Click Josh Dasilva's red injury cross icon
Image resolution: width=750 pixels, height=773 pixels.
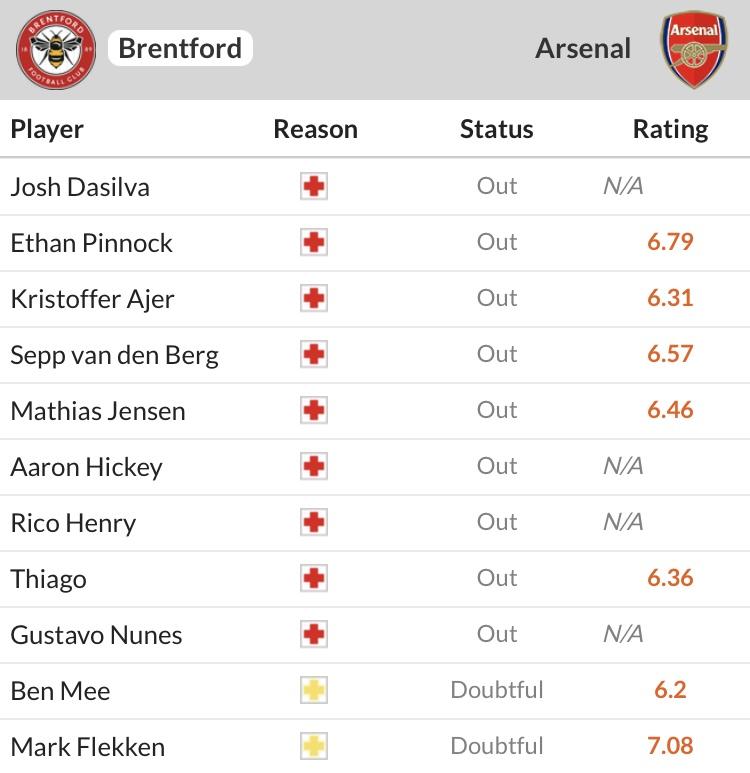[314, 186]
